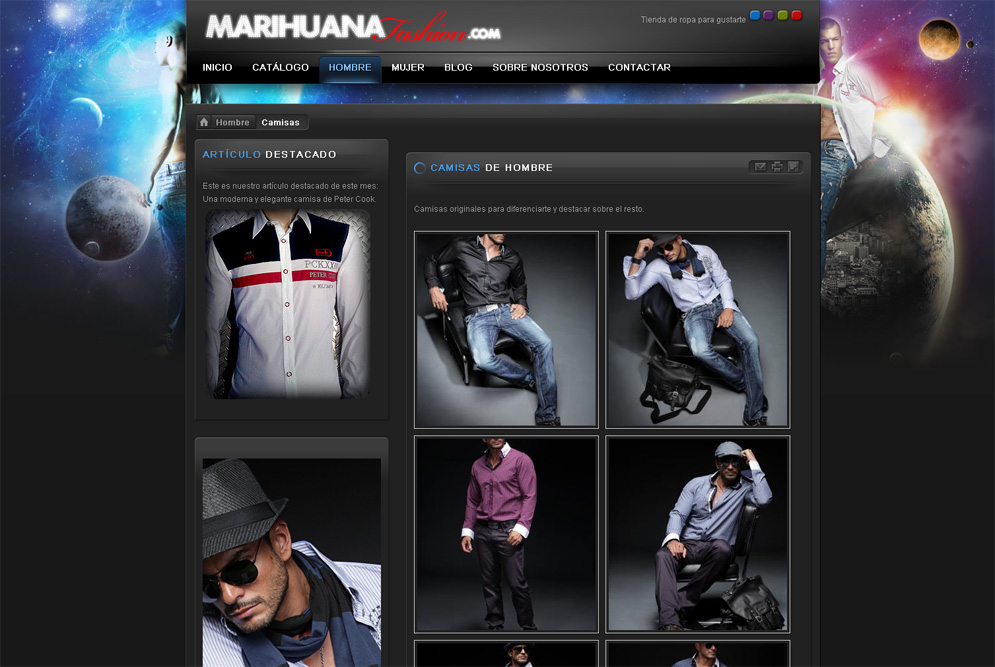Open the purple shirt standing model thumbnail

tap(506, 534)
